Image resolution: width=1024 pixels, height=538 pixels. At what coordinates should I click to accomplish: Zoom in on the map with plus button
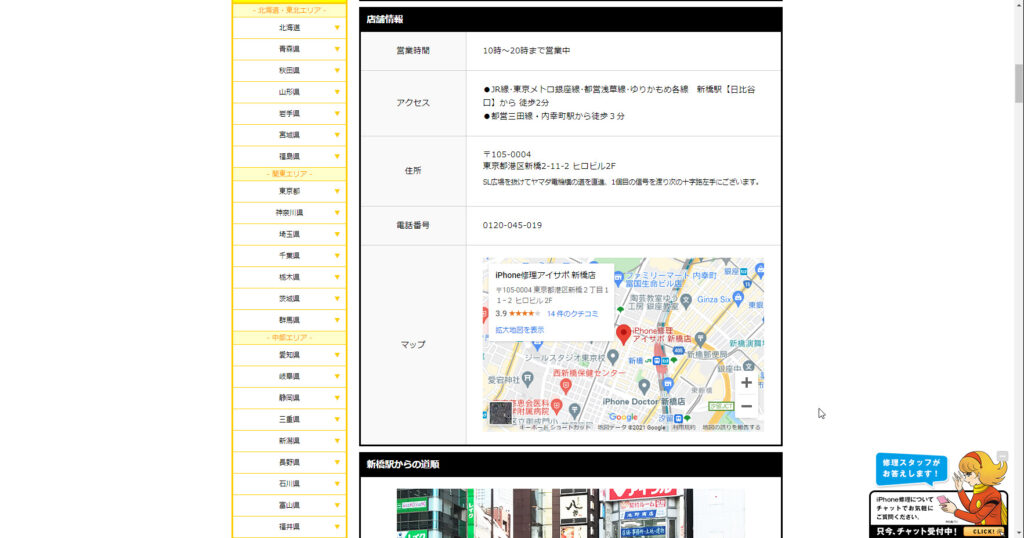pyautogui.click(x=746, y=383)
